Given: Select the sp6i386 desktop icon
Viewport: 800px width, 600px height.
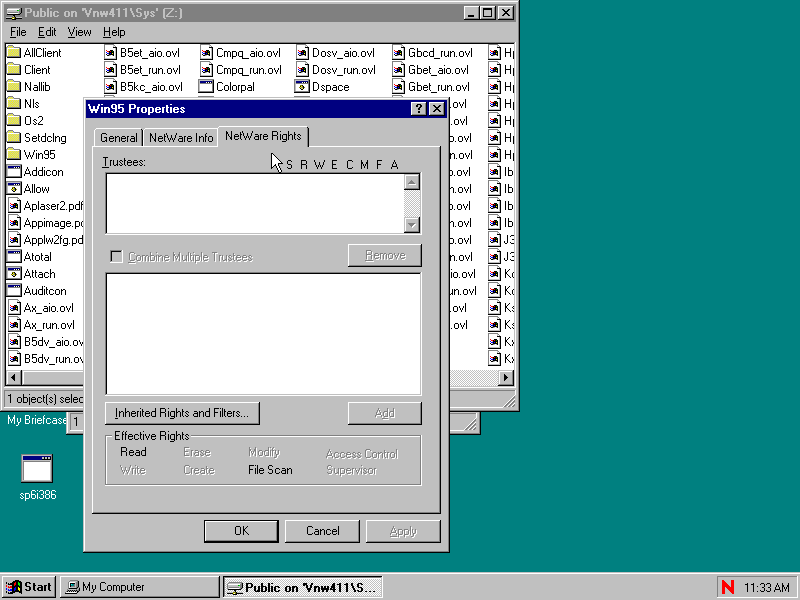Looking at the screenshot, I should coord(37,468).
